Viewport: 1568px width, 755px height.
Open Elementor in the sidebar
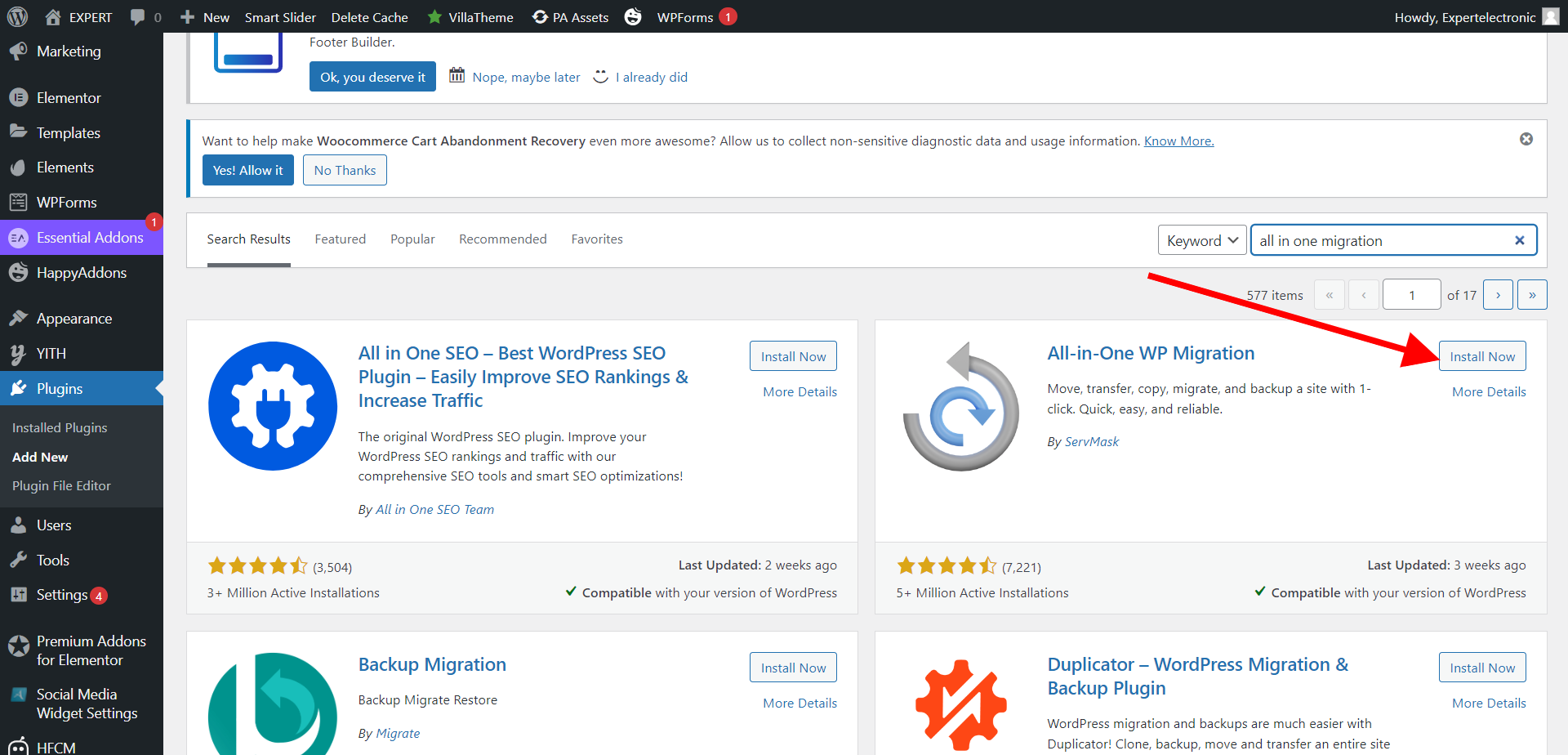point(82,98)
